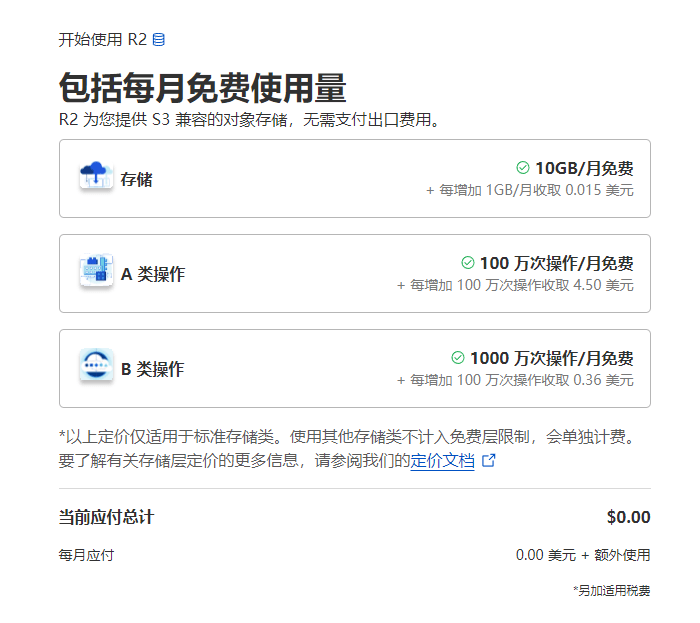Click the A 类操作 card icon

96,273
